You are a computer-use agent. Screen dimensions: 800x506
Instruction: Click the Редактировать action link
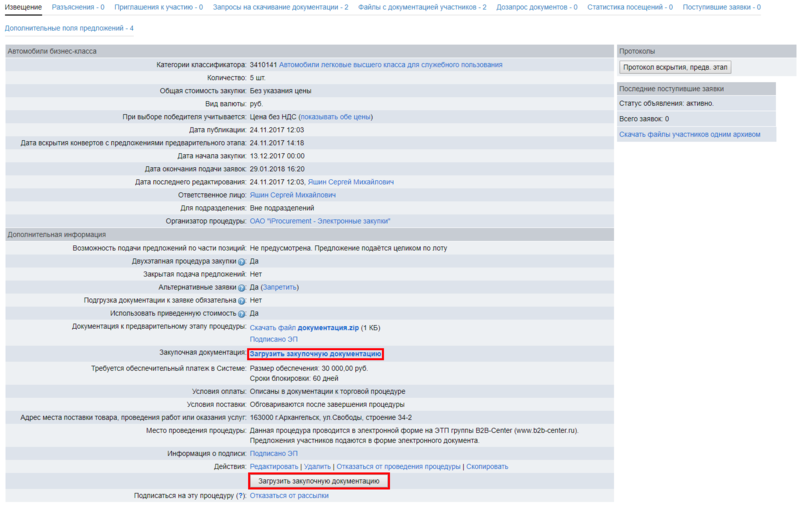pos(274,466)
